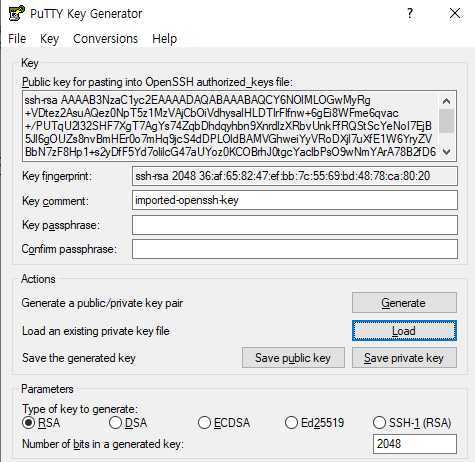Select the DSA key type

128,423
